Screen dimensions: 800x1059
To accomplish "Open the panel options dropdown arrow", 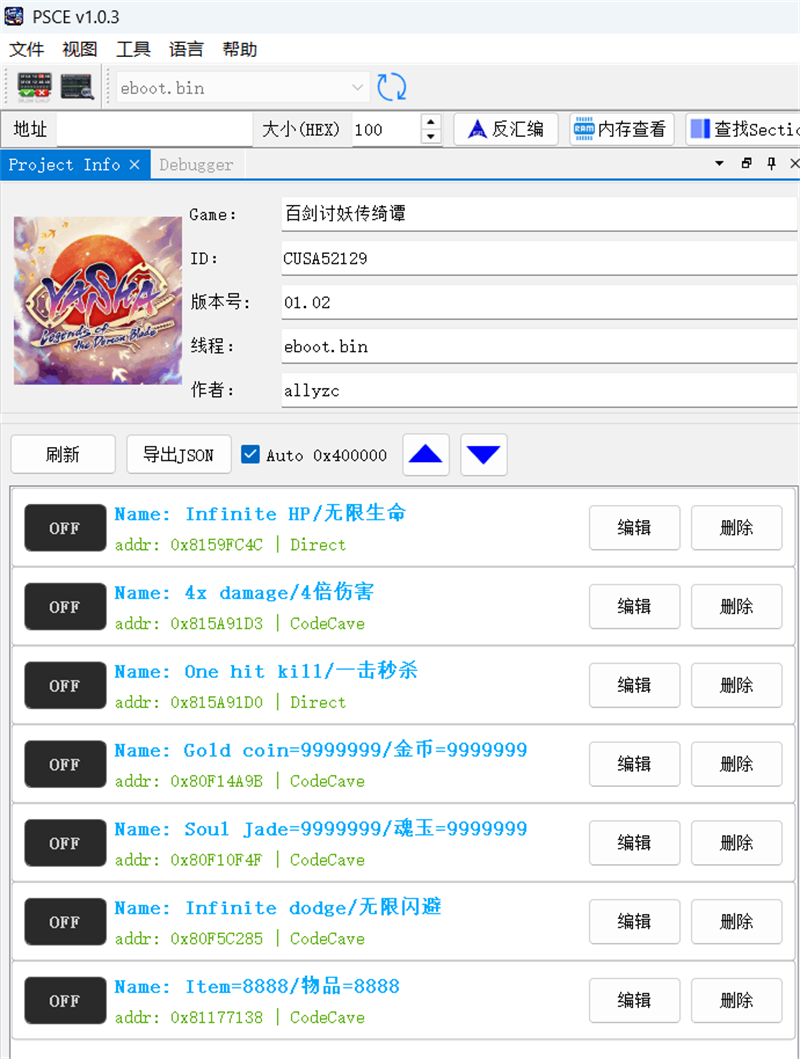I will coord(719,164).
